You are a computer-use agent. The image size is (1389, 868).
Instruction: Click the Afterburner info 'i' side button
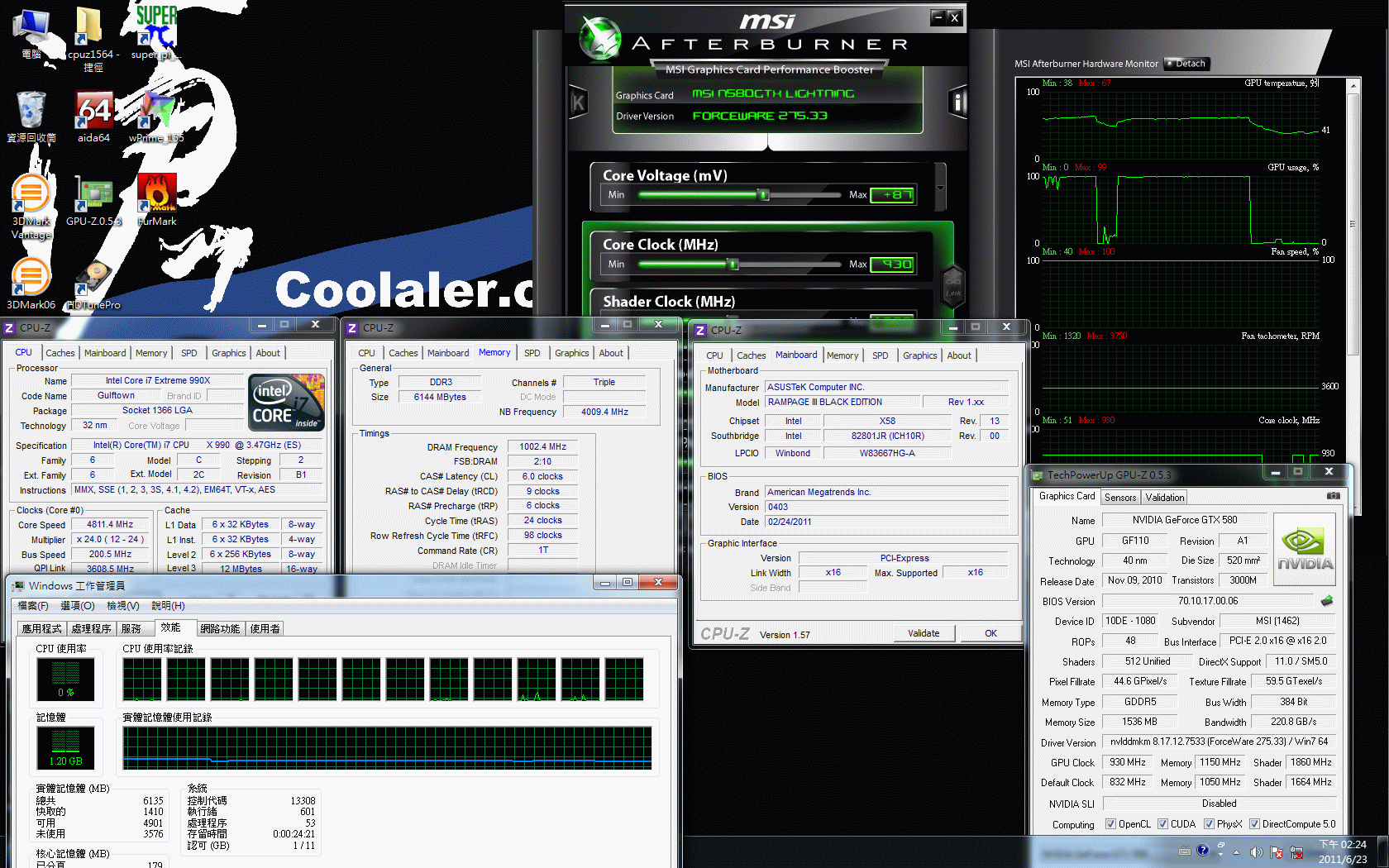957,103
